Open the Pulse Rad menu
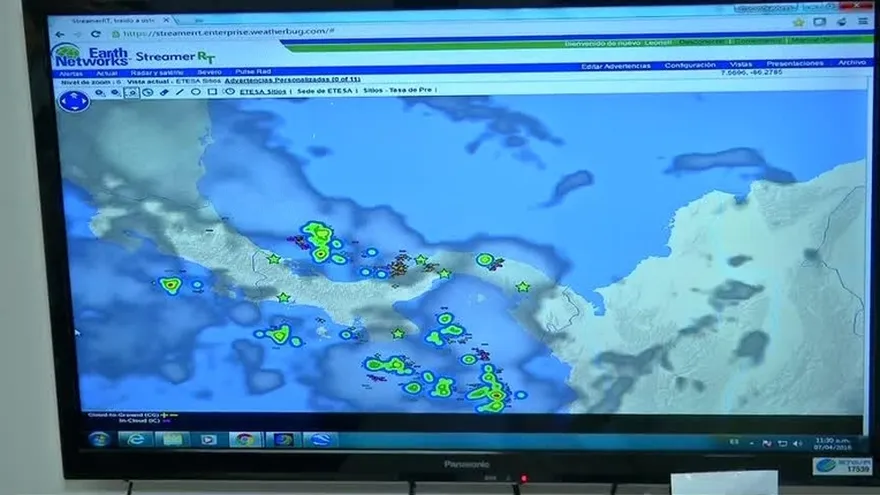 pyautogui.click(x=253, y=71)
